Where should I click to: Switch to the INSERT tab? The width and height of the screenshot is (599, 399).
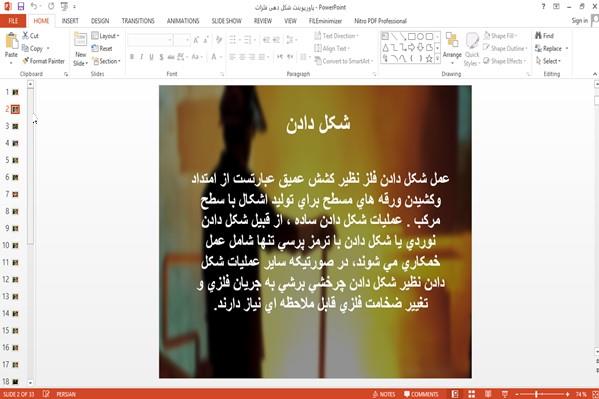pos(70,21)
